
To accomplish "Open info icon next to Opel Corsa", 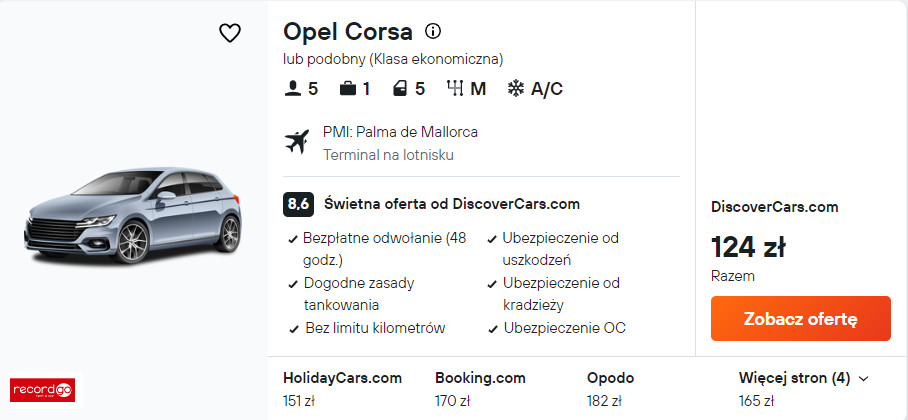I will tap(433, 31).
